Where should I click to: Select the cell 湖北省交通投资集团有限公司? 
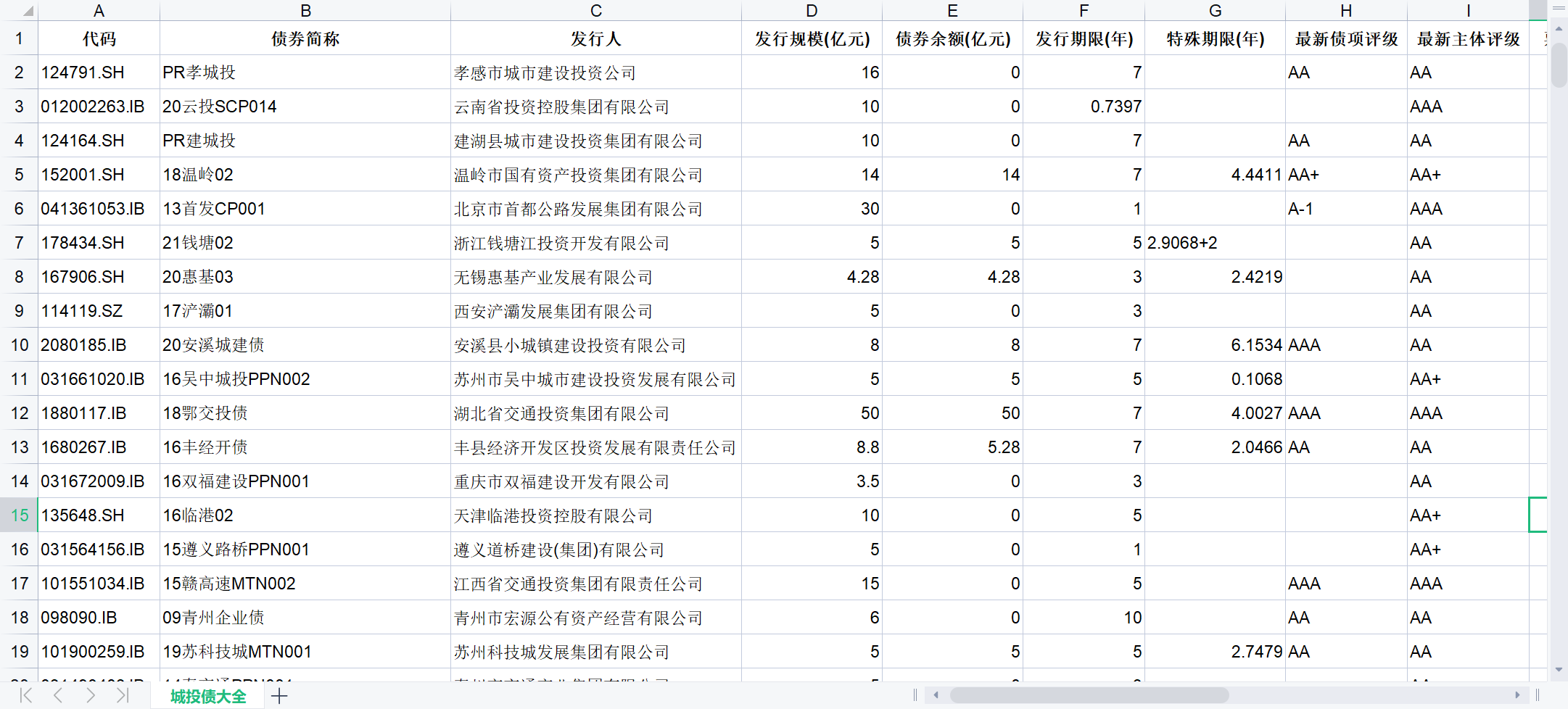[x=596, y=413]
